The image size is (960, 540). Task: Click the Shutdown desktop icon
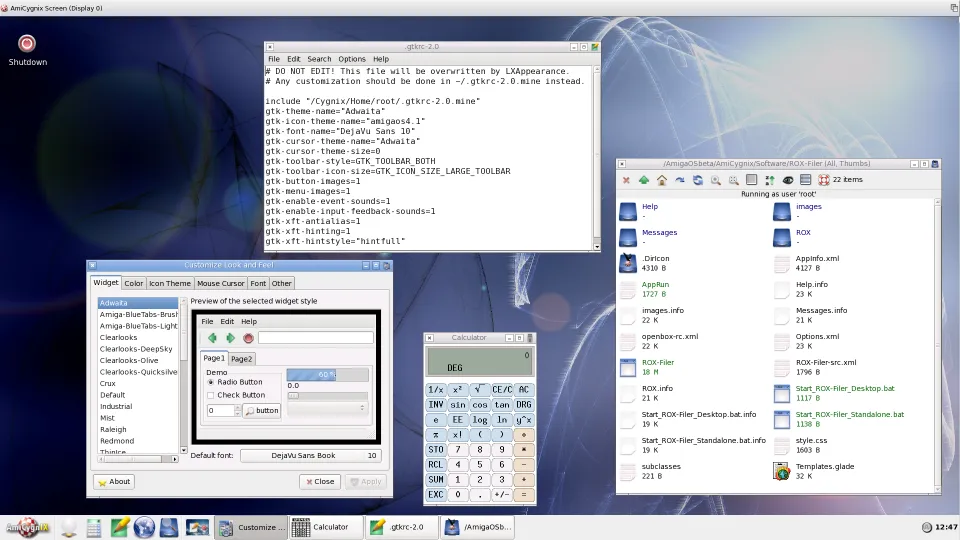(27, 44)
